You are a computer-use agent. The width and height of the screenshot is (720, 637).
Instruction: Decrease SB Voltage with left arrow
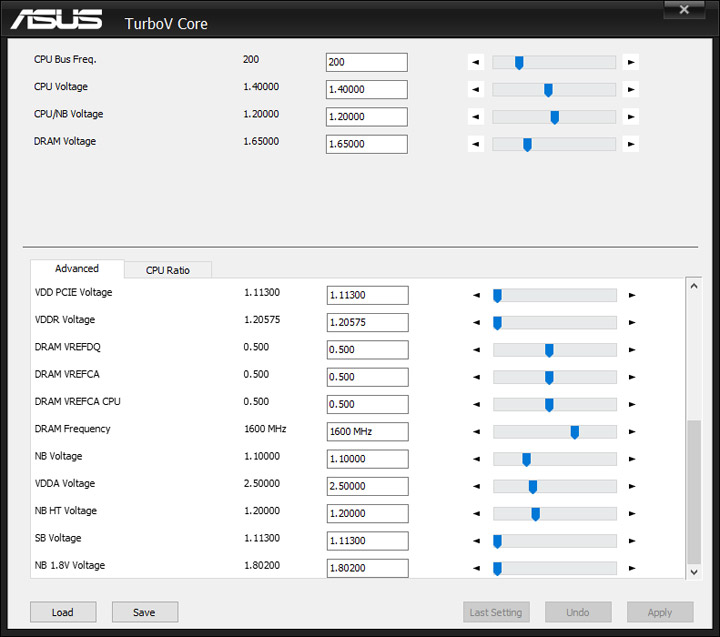click(x=477, y=541)
